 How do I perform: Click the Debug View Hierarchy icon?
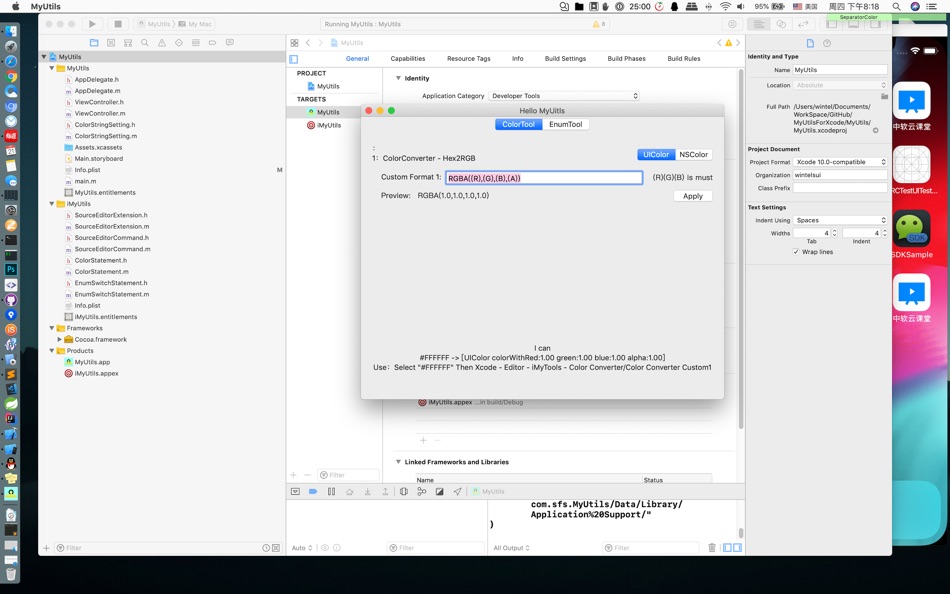click(x=404, y=492)
